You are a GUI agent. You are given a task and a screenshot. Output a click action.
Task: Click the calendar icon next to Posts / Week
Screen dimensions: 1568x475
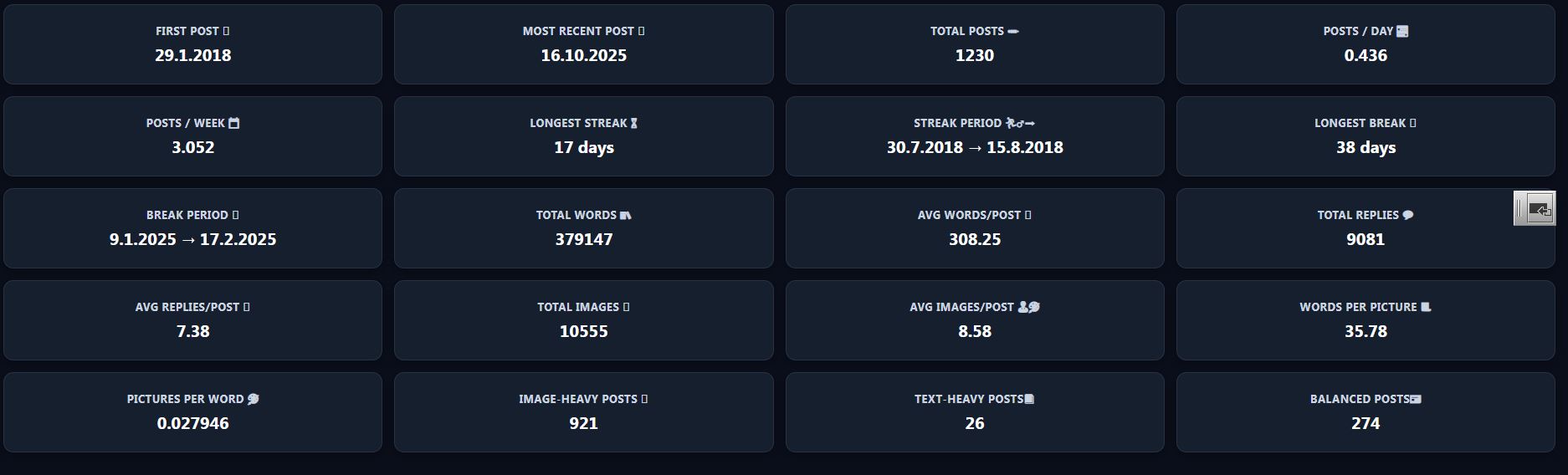coord(233,123)
